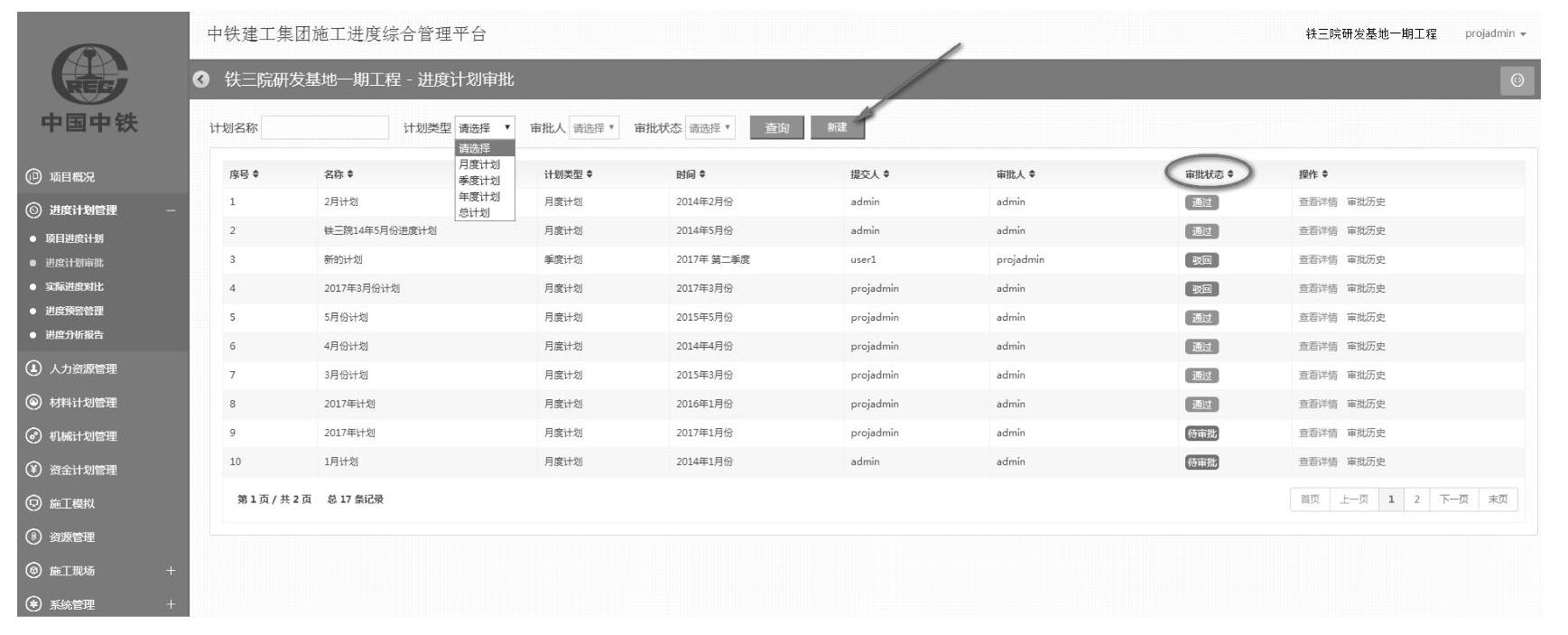Open 机械计划管理 sidebar item

point(83,436)
